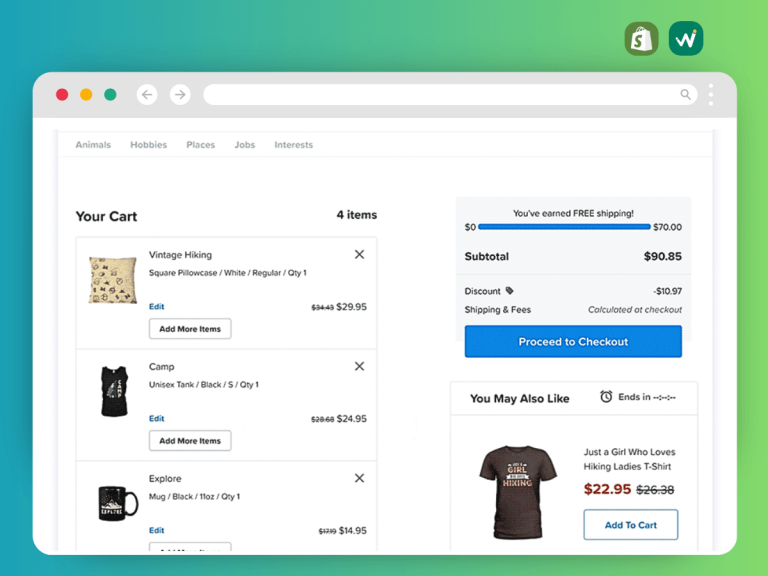
Task: Select the Places category
Action: tap(200, 145)
